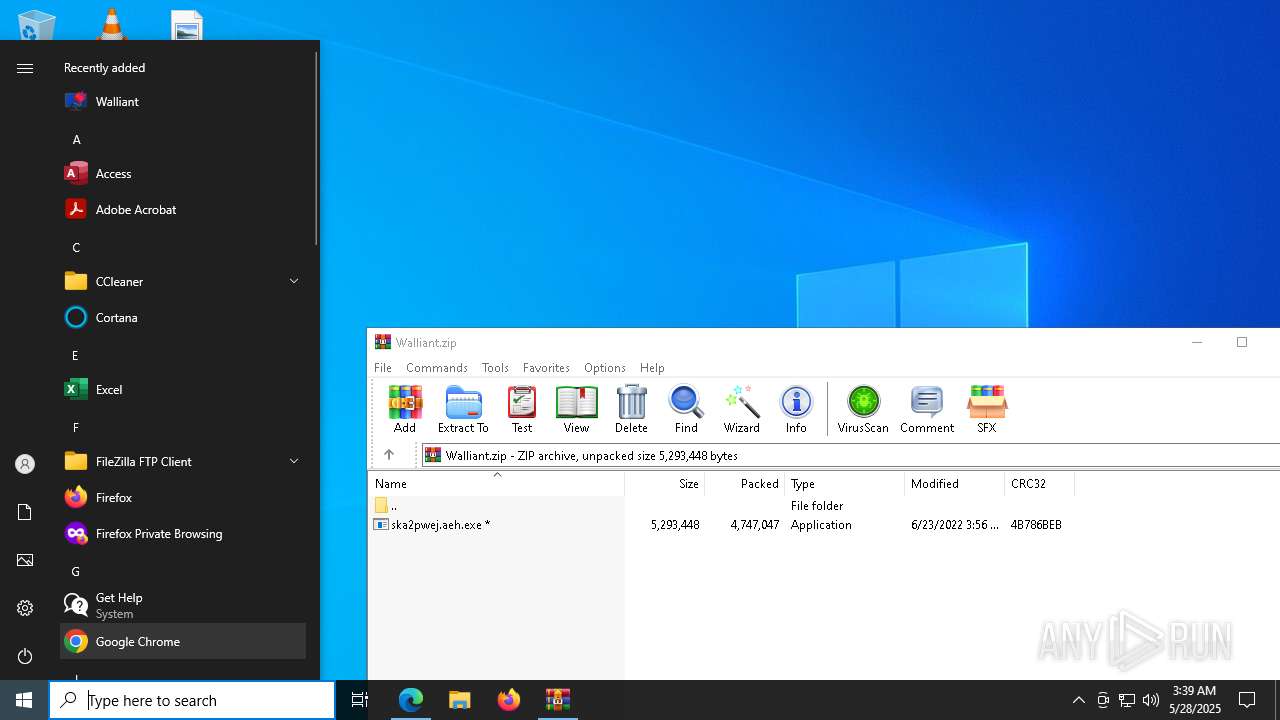Open the Find magnifier tool
Screen dimensions: 1280x720
(686, 409)
